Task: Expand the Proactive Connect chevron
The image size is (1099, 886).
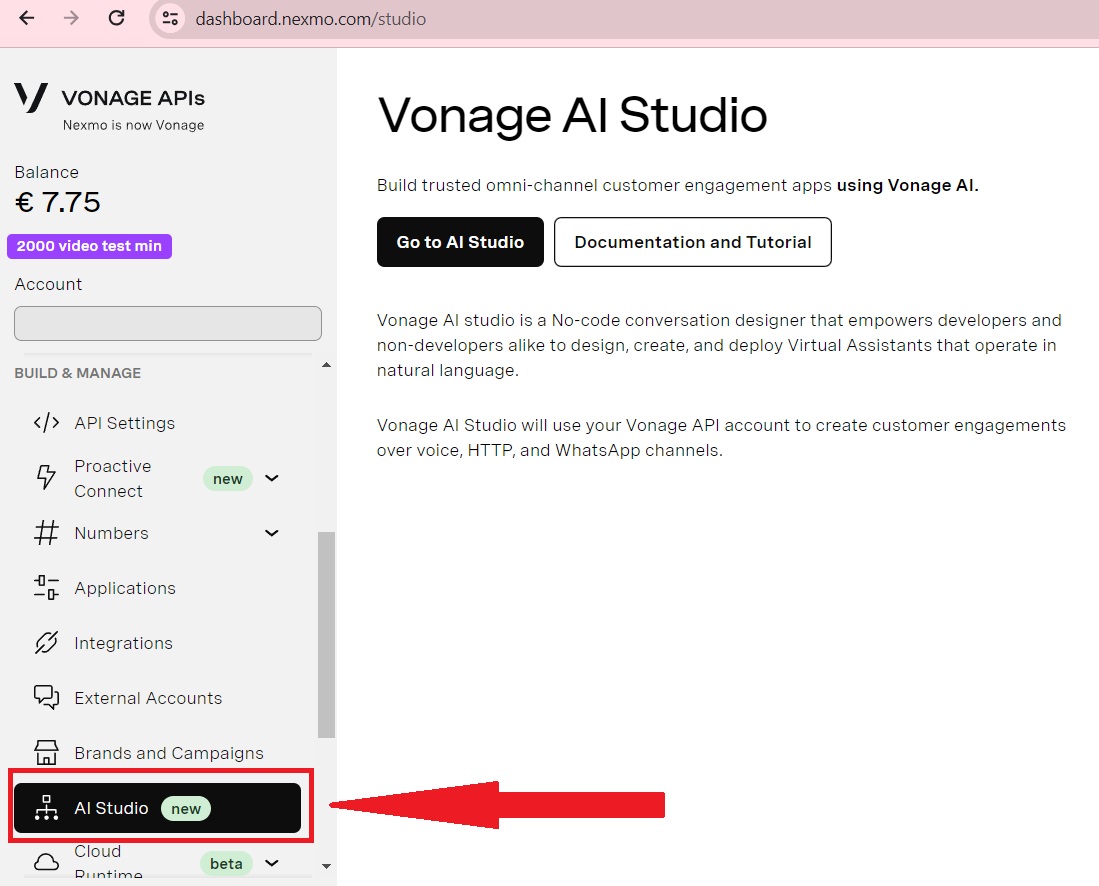Action: coord(272,478)
